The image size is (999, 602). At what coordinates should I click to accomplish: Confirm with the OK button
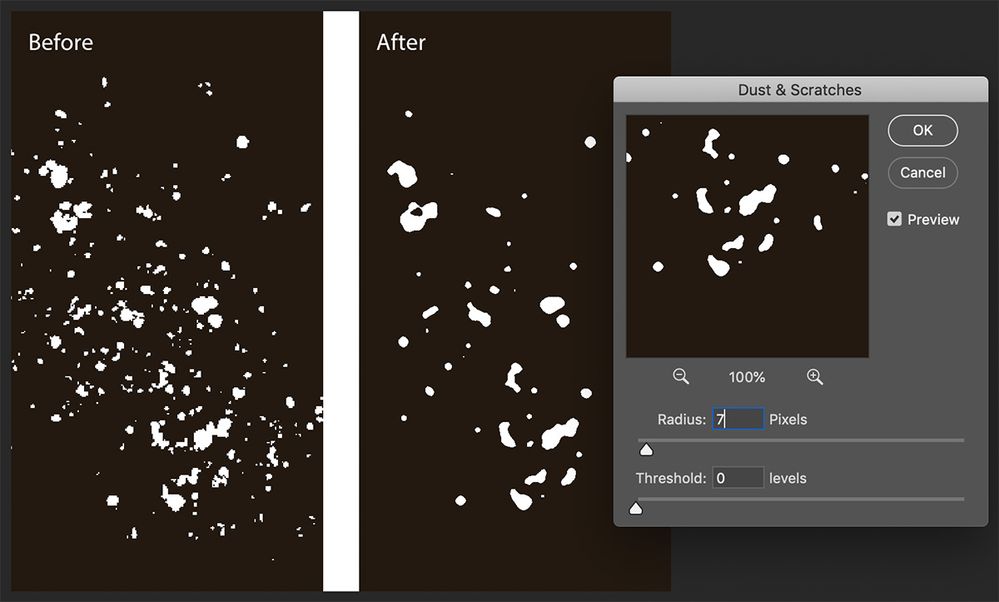[923, 131]
